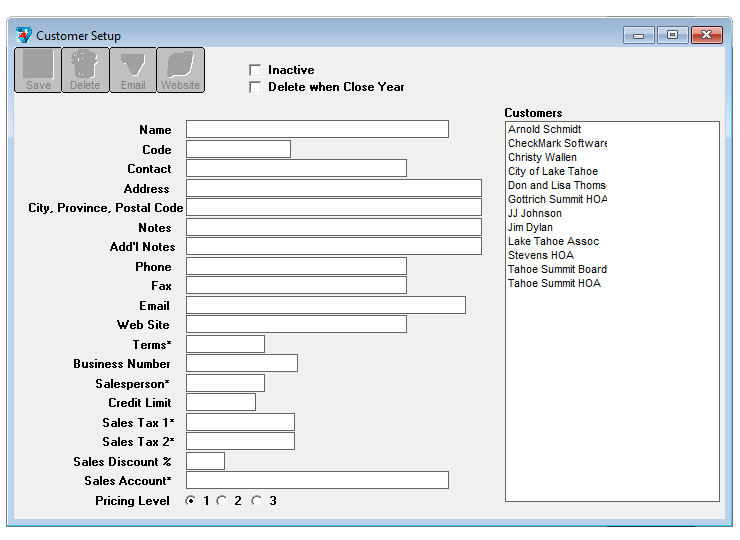The image size is (740, 540).
Task: Click the Sales Discount % field
Action: [x=205, y=461]
